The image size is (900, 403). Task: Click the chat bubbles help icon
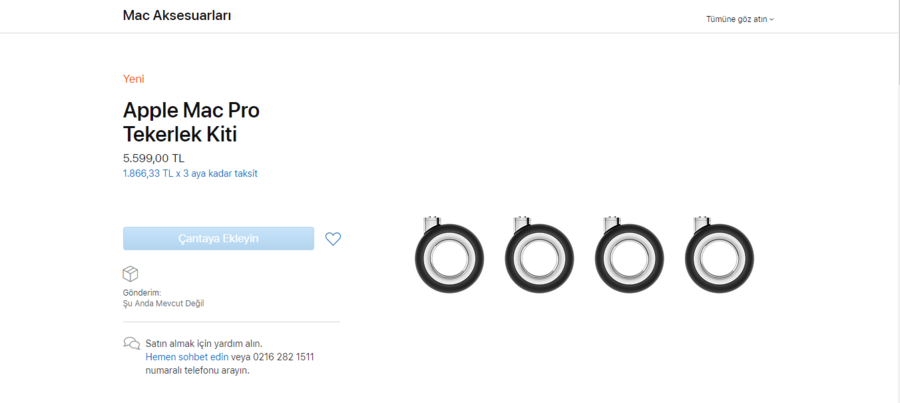pyautogui.click(x=131, y=343)
